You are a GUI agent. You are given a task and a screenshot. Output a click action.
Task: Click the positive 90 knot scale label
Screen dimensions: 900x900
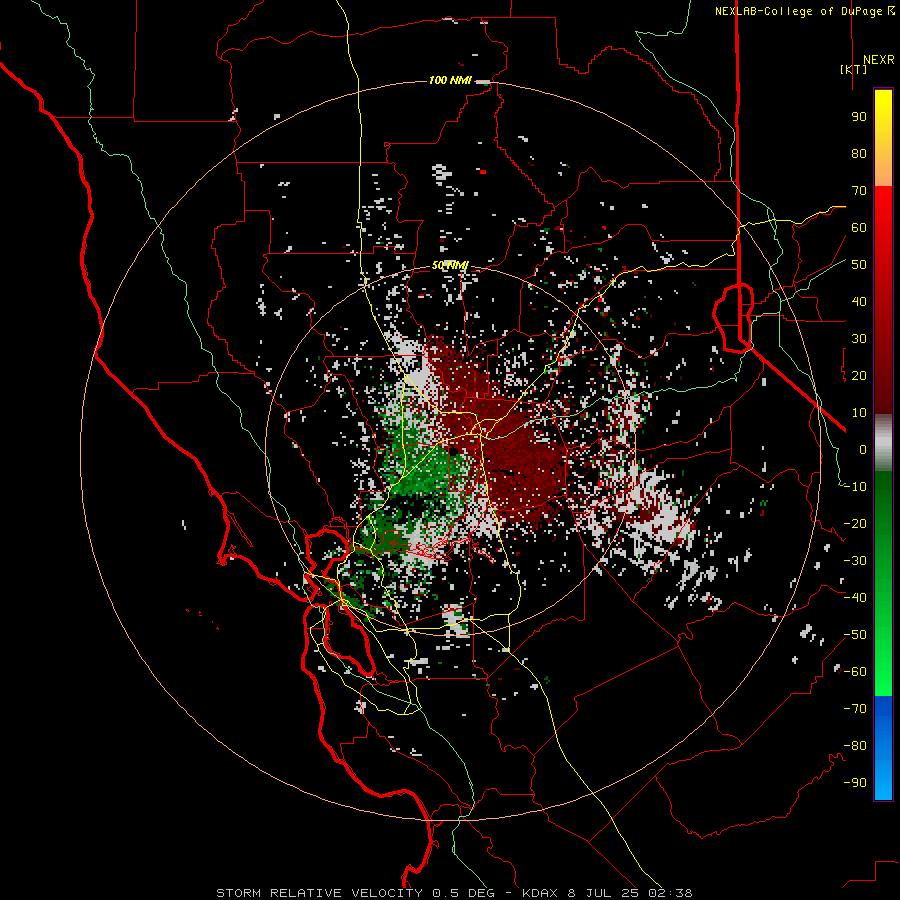[x=859, y=117]
